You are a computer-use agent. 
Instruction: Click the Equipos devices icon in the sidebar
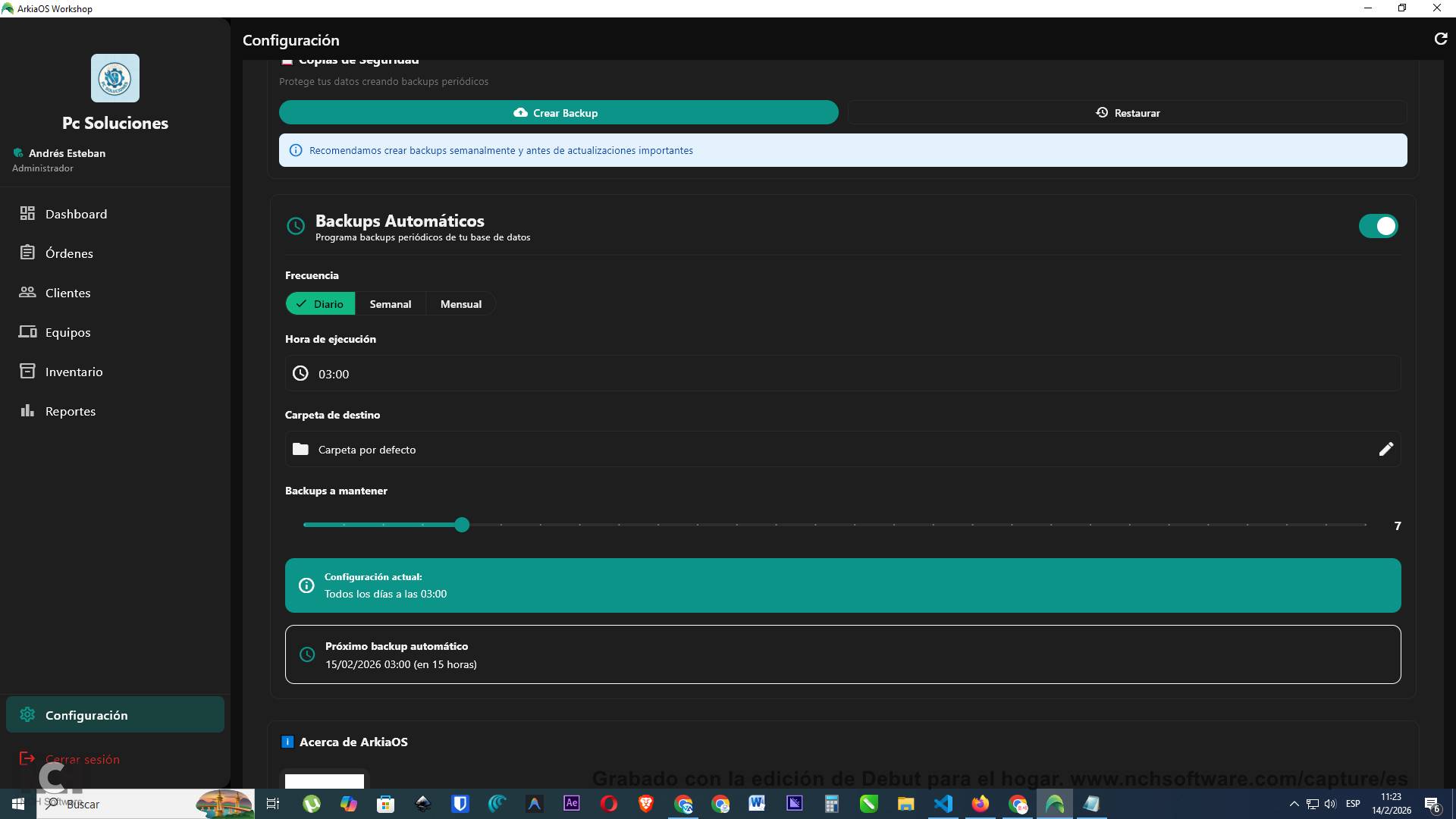pos(27,332)
